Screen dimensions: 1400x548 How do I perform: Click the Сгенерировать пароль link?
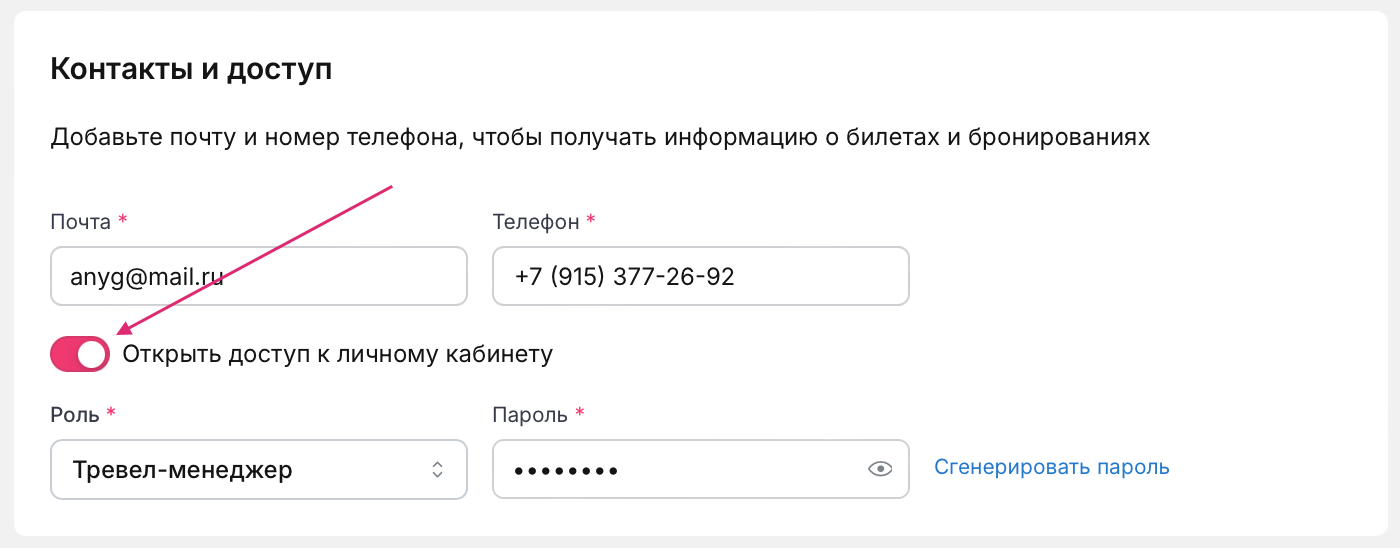[1051, 467]
